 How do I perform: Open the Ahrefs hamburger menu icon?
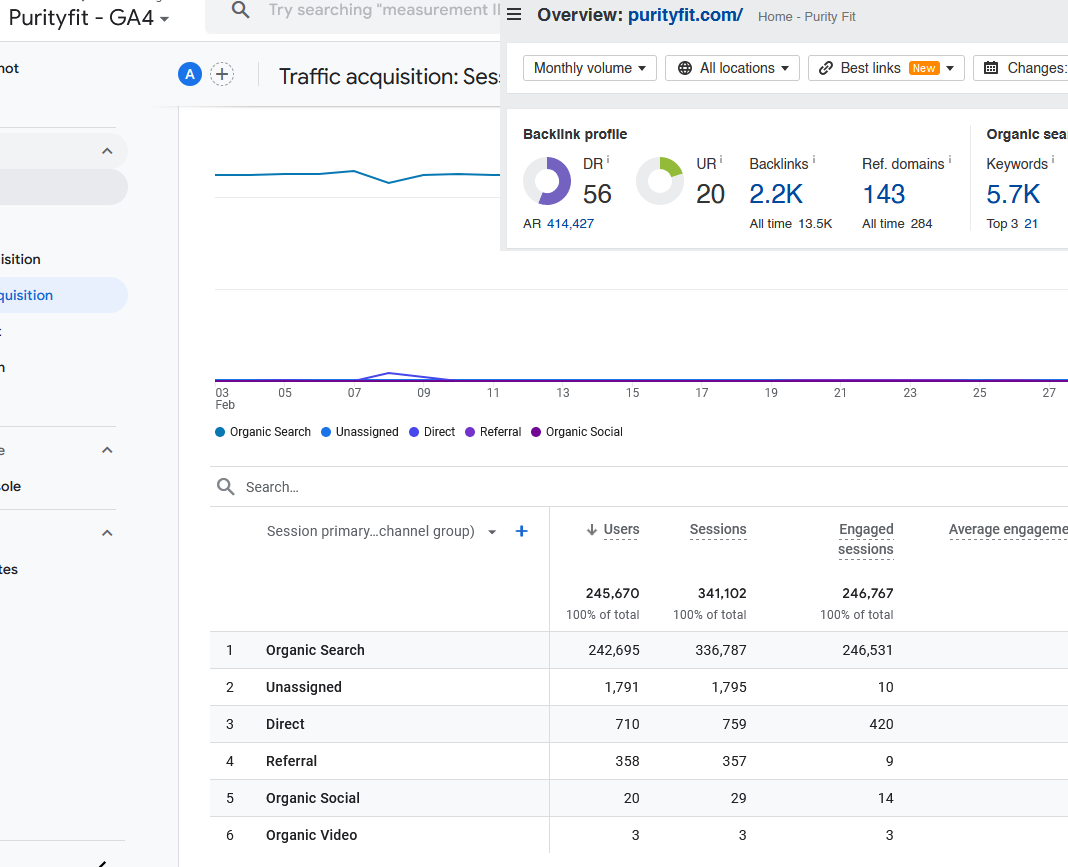514,14
